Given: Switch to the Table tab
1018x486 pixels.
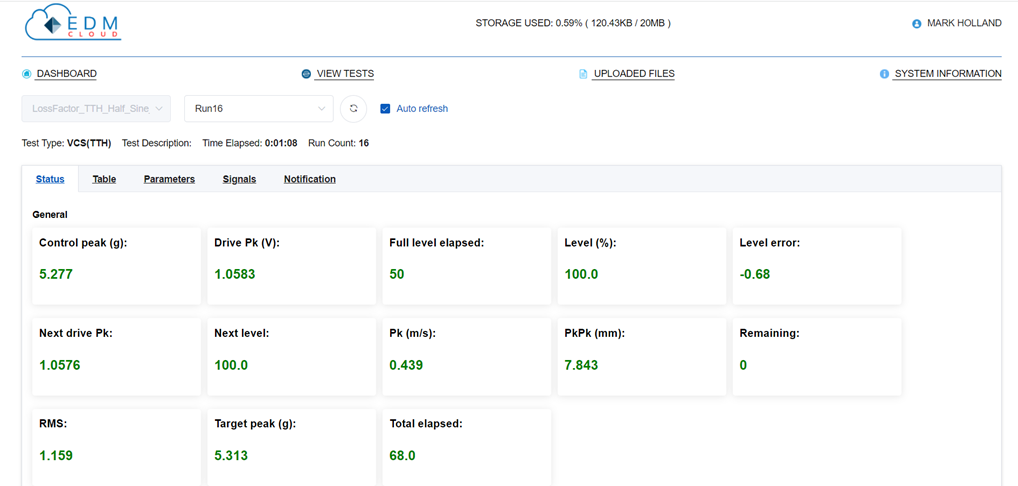Looking at the screenshot, I should 104,179.
